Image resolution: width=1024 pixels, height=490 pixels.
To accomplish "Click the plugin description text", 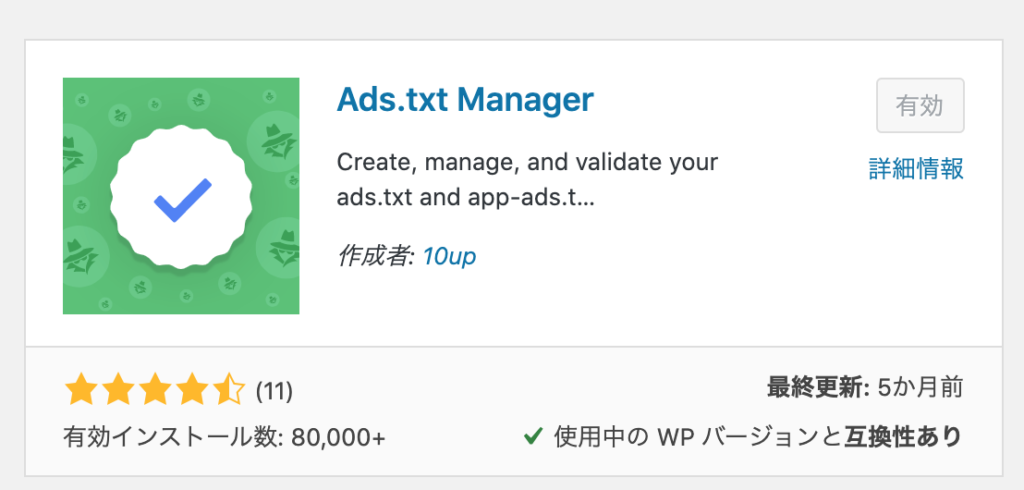I will (x=527, y=179).
